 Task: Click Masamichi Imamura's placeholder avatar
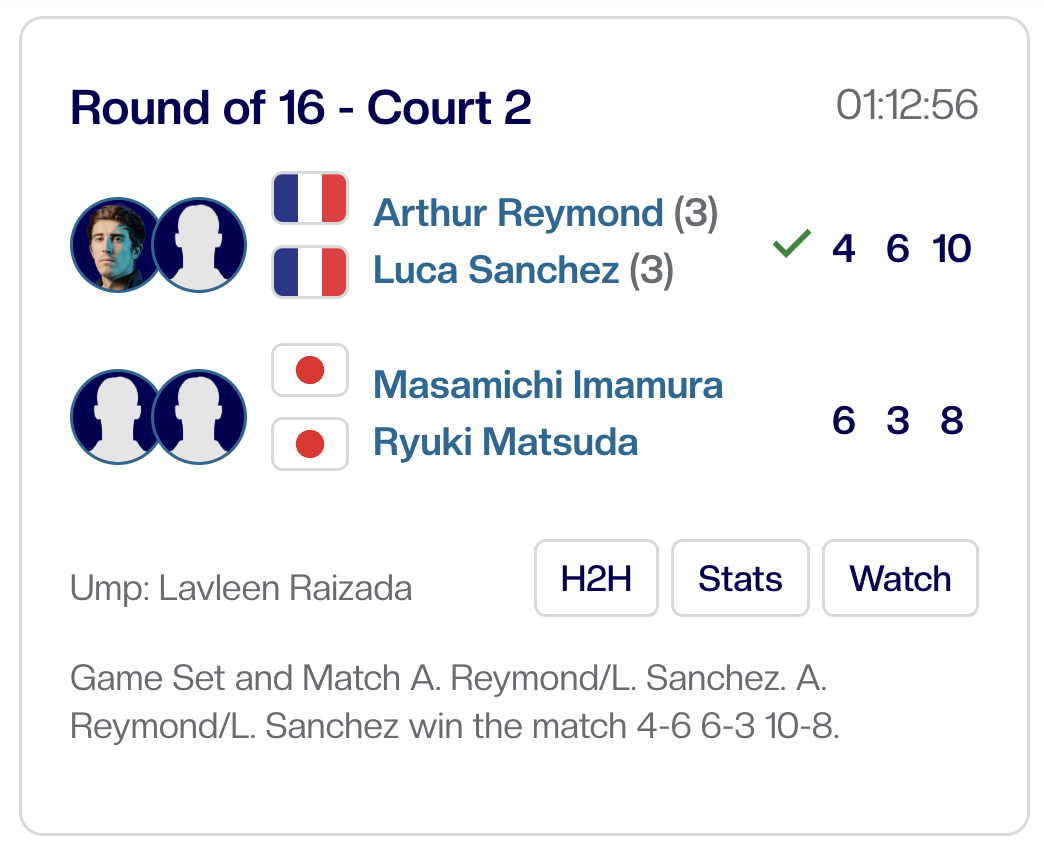(x=112, y=417)
